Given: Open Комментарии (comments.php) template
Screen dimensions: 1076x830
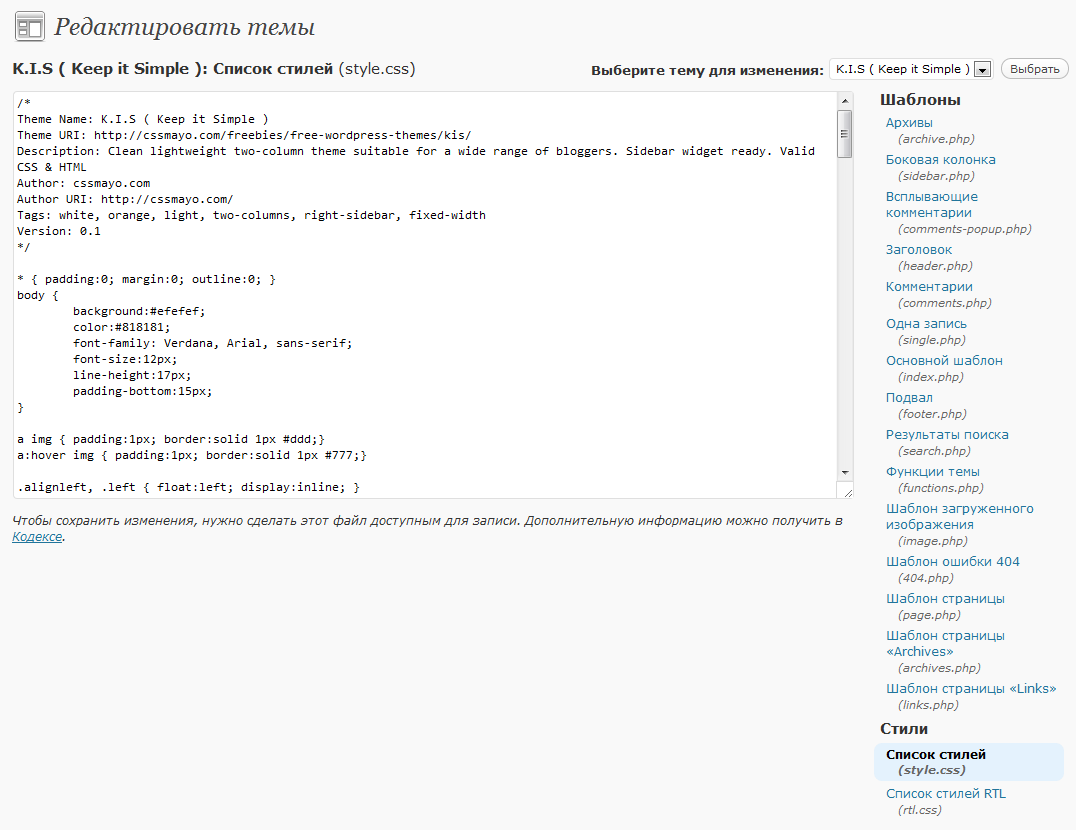Looking at the screenshot, I should pos(928,287).
